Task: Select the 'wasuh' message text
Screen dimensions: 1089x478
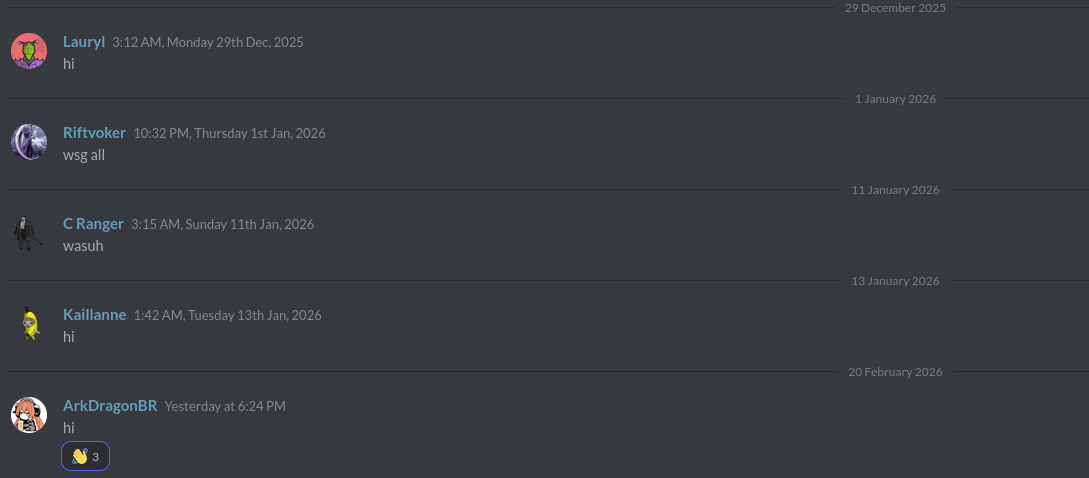Action: (83, 246)
